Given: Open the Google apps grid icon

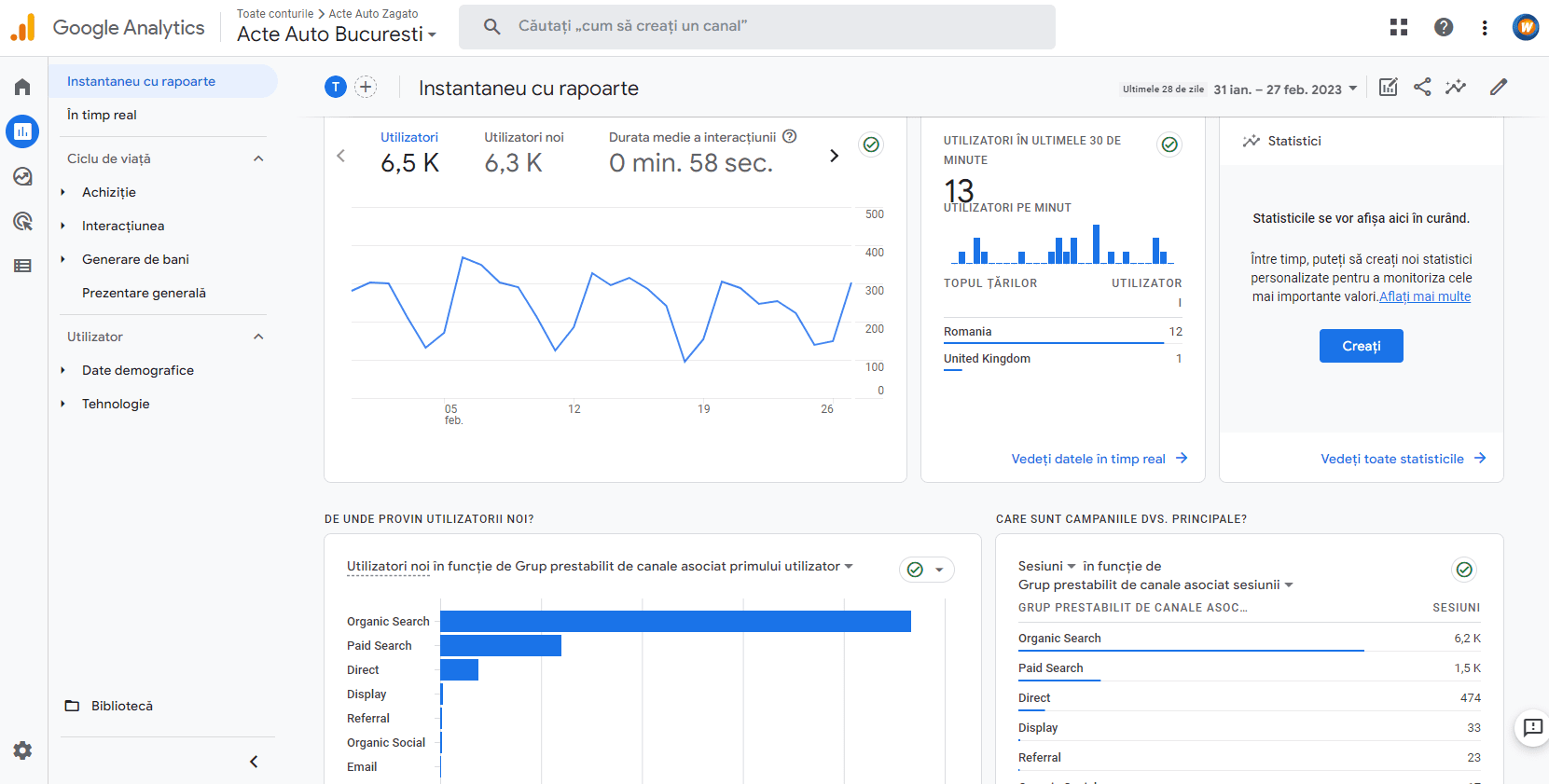Looking at the screenshot, I should pos(1398,27).
